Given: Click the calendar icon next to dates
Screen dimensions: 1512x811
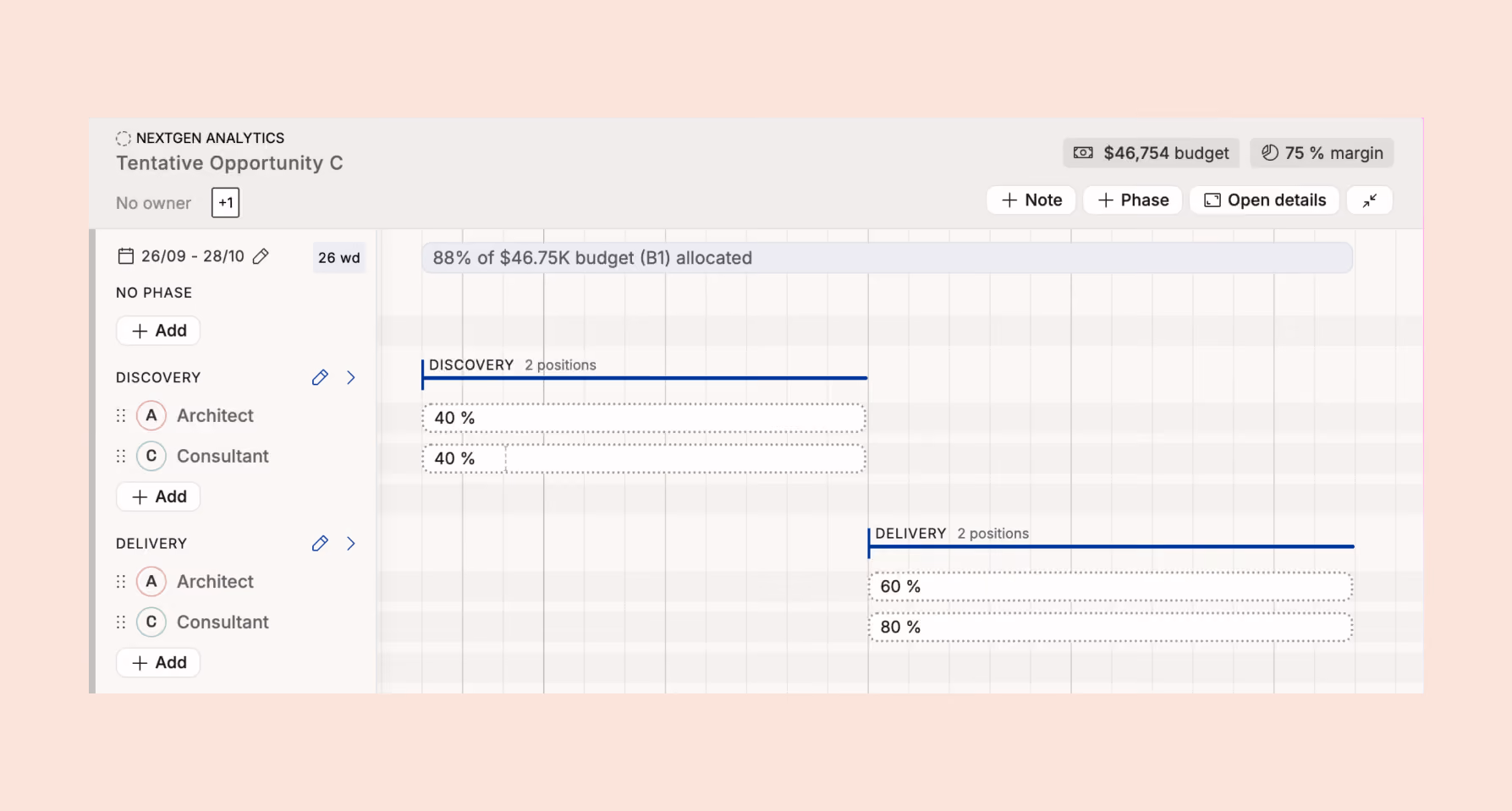Looking at the screenshot, I should tap(126, 256).
